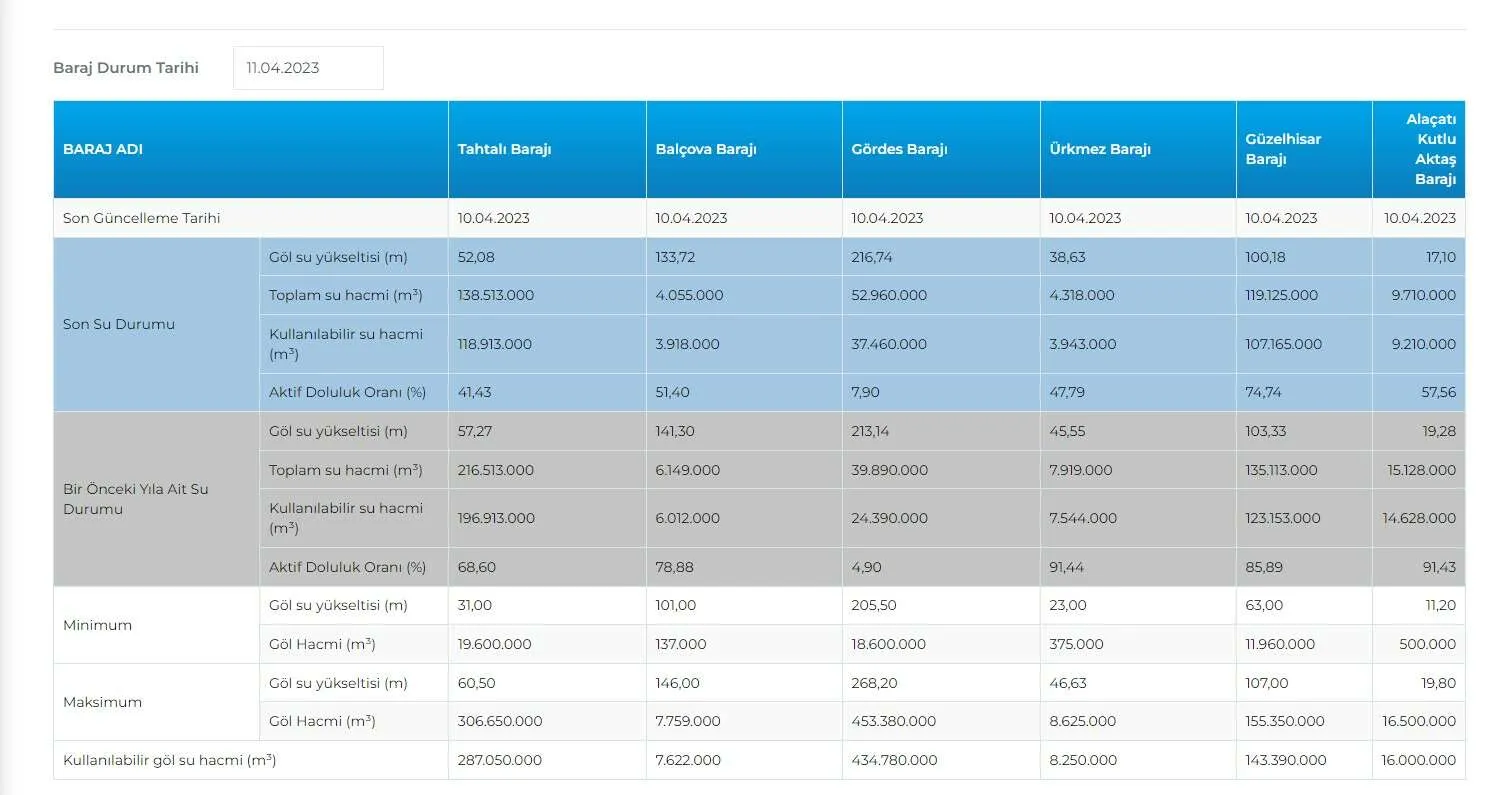Click the Ürkmez Barajı column header
1498x795 pixels.
(1100, 149)
